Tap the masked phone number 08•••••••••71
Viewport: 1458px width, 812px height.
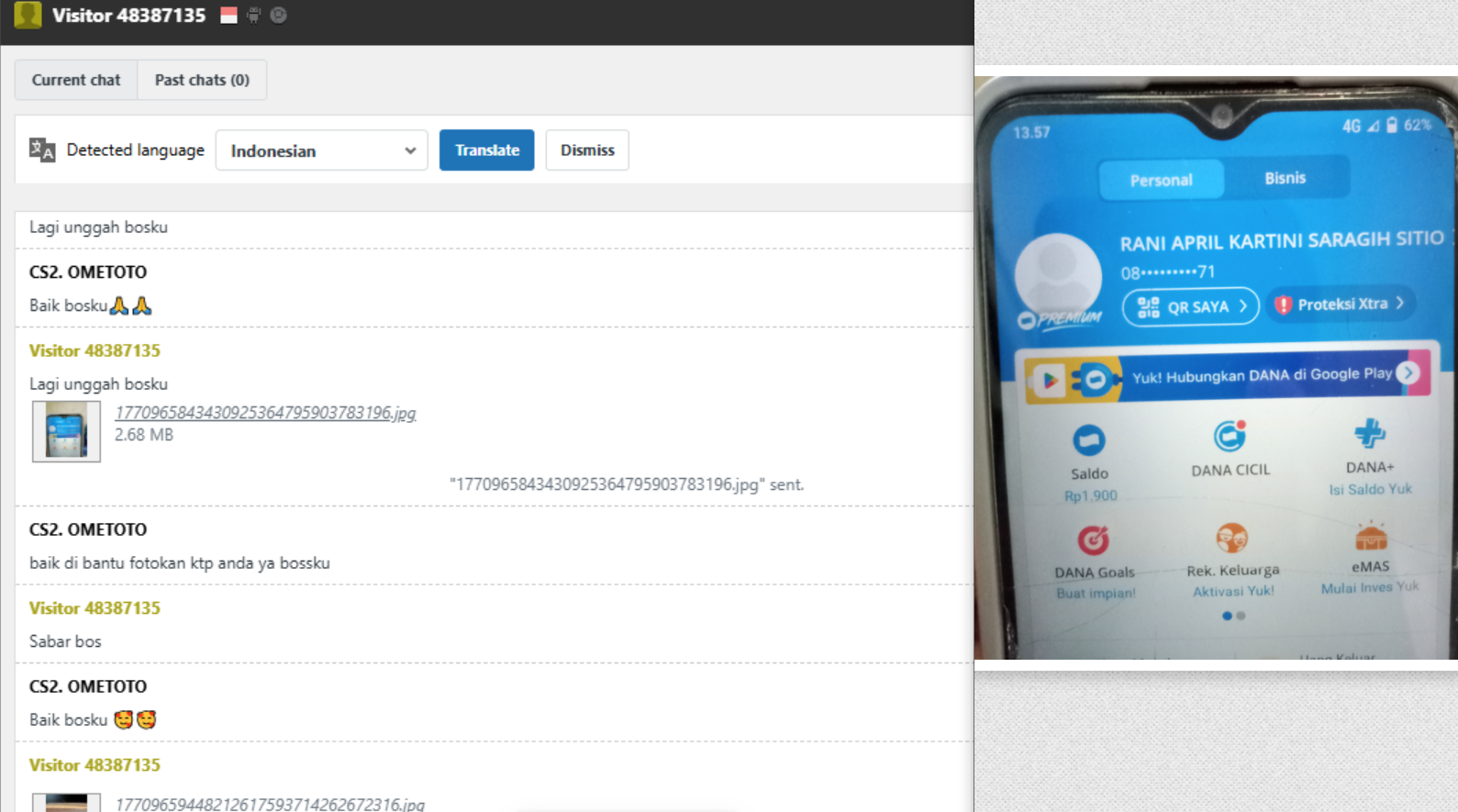coord(1168,273)
